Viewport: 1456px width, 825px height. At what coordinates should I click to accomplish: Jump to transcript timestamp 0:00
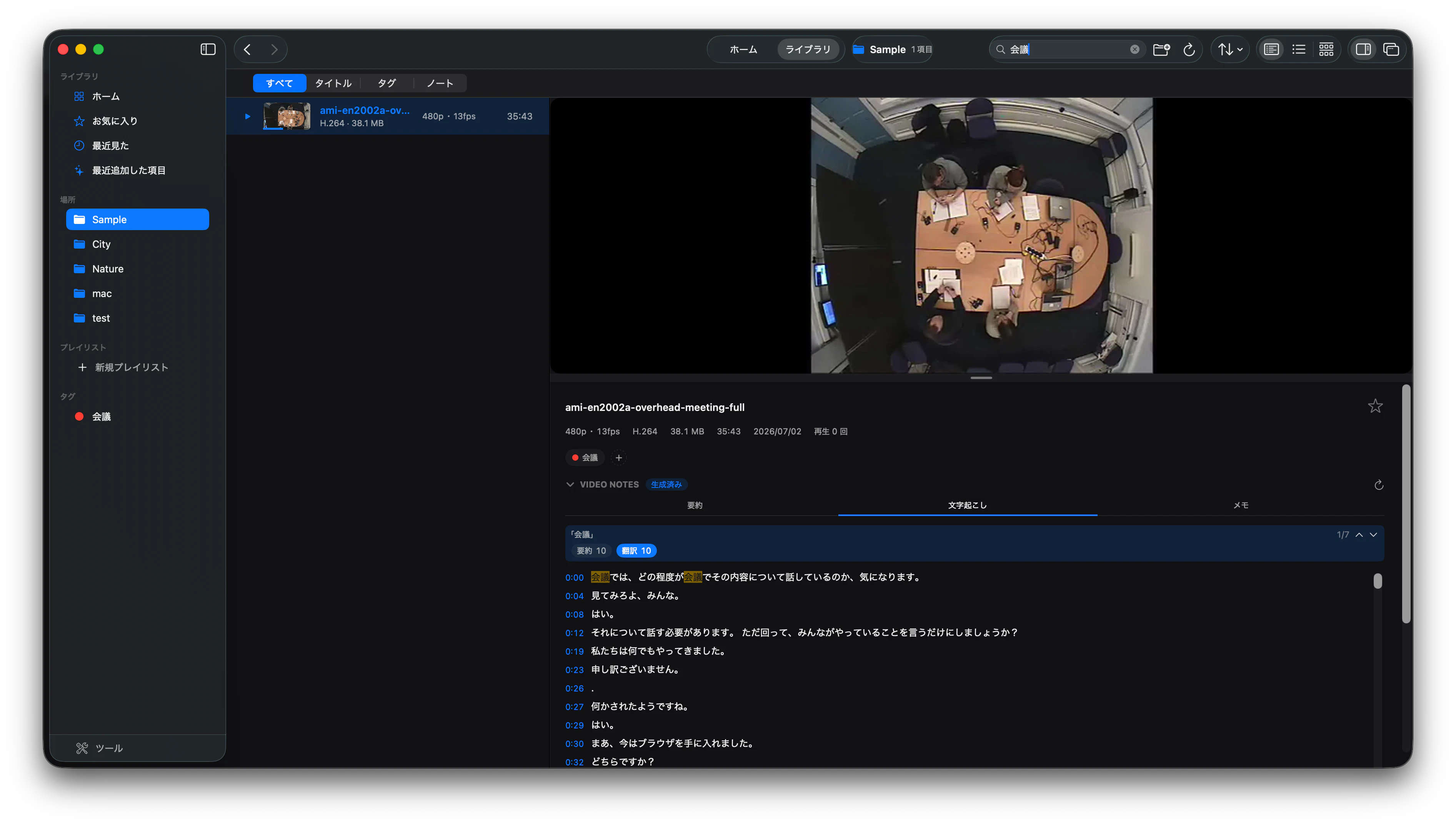click(574, 578)
